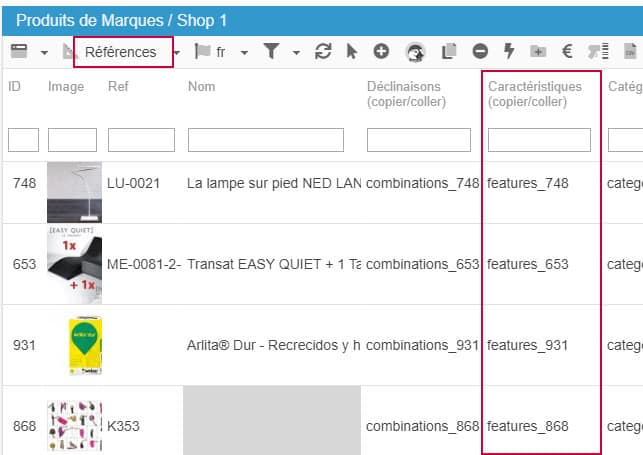Click the filter funnel icon
The image size is (643, 455).
(x=272, y=52)
